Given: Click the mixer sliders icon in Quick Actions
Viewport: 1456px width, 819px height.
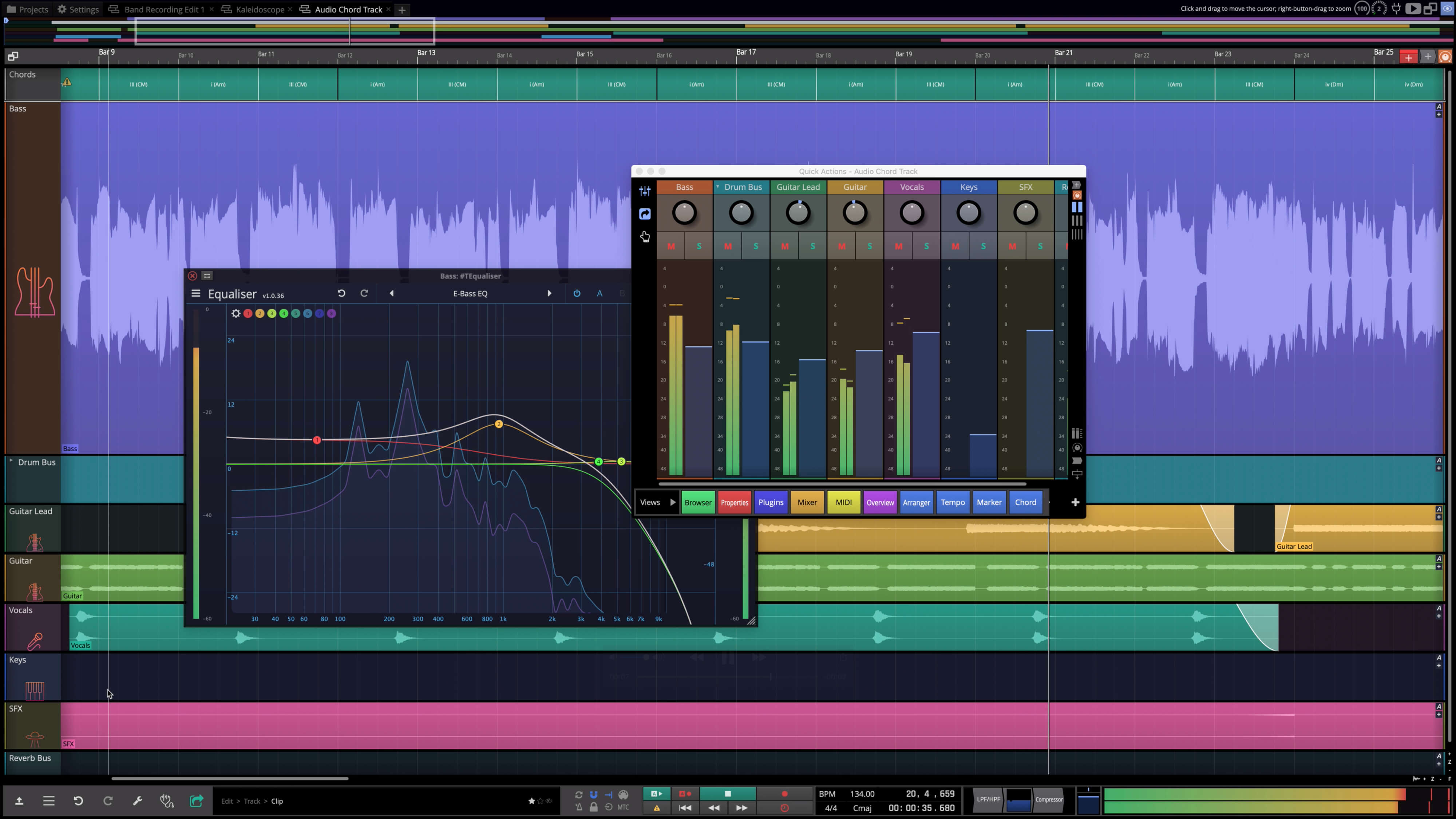Looking at the screenshot, I should (x=644, y=191).
